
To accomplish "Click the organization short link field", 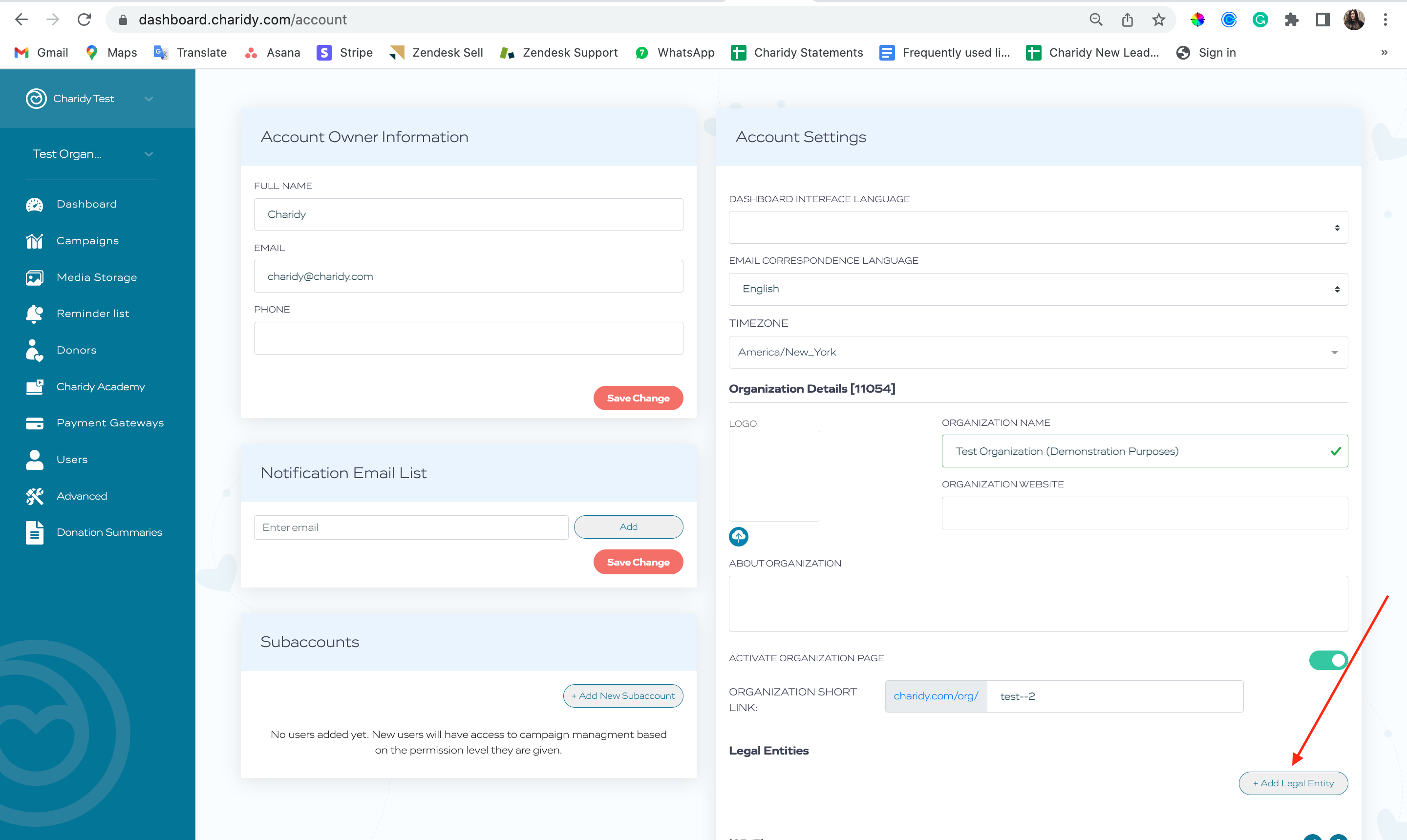I will tap(1114, 696).
